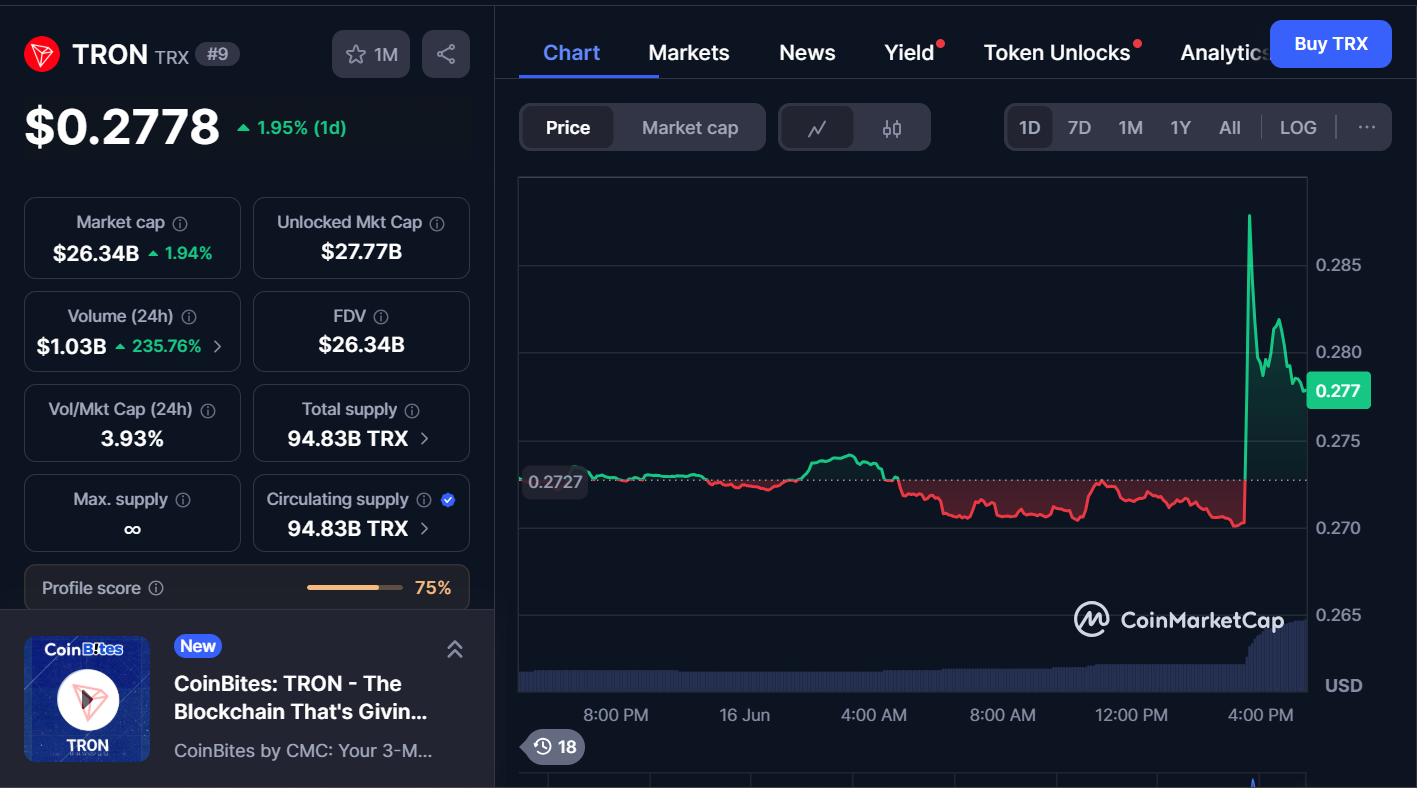1417x788 pixels.
Task: Open the Yield tab
Action: (x=909, y=53)
